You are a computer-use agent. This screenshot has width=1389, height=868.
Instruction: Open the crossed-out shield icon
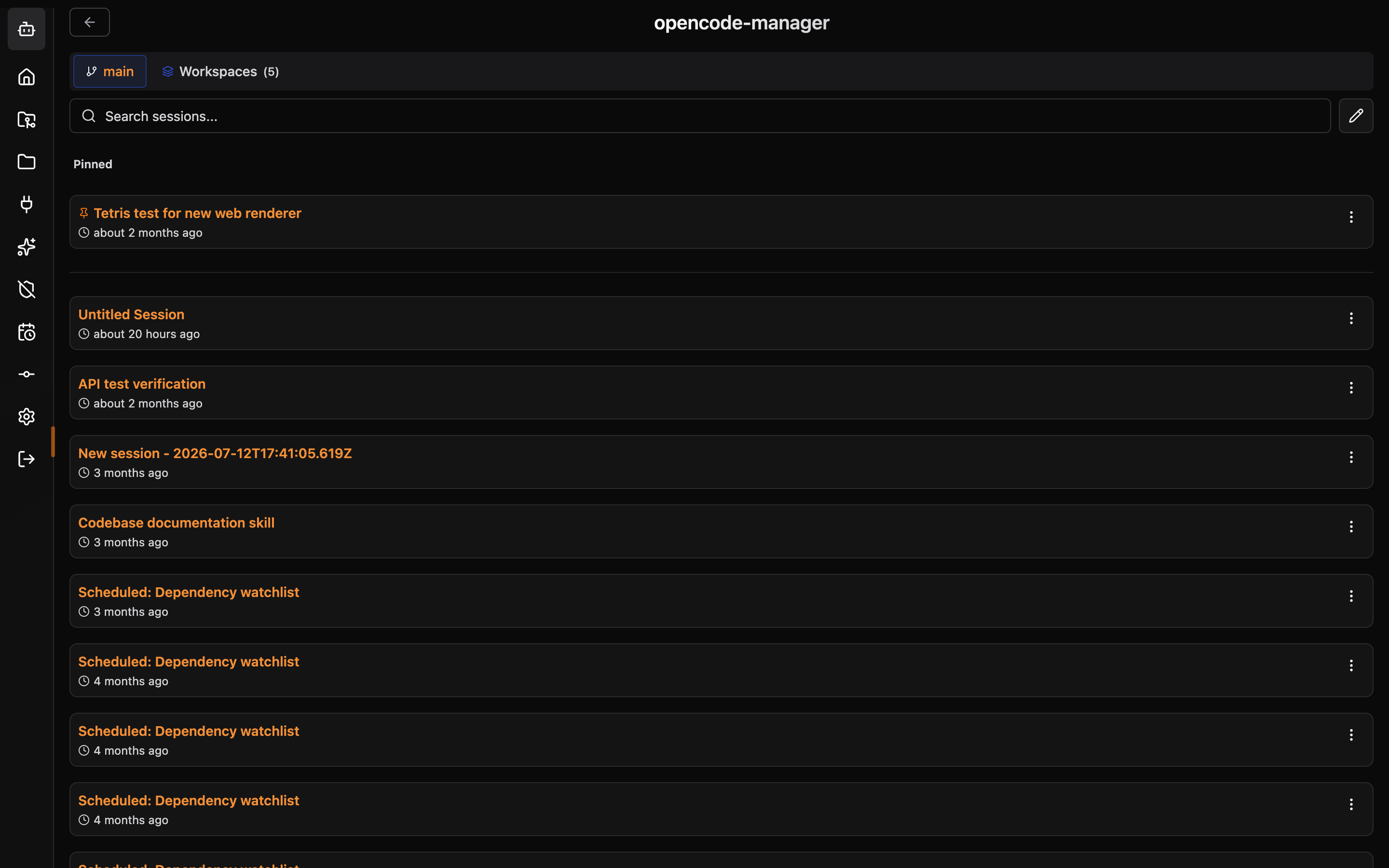click(x=27, y=289)
